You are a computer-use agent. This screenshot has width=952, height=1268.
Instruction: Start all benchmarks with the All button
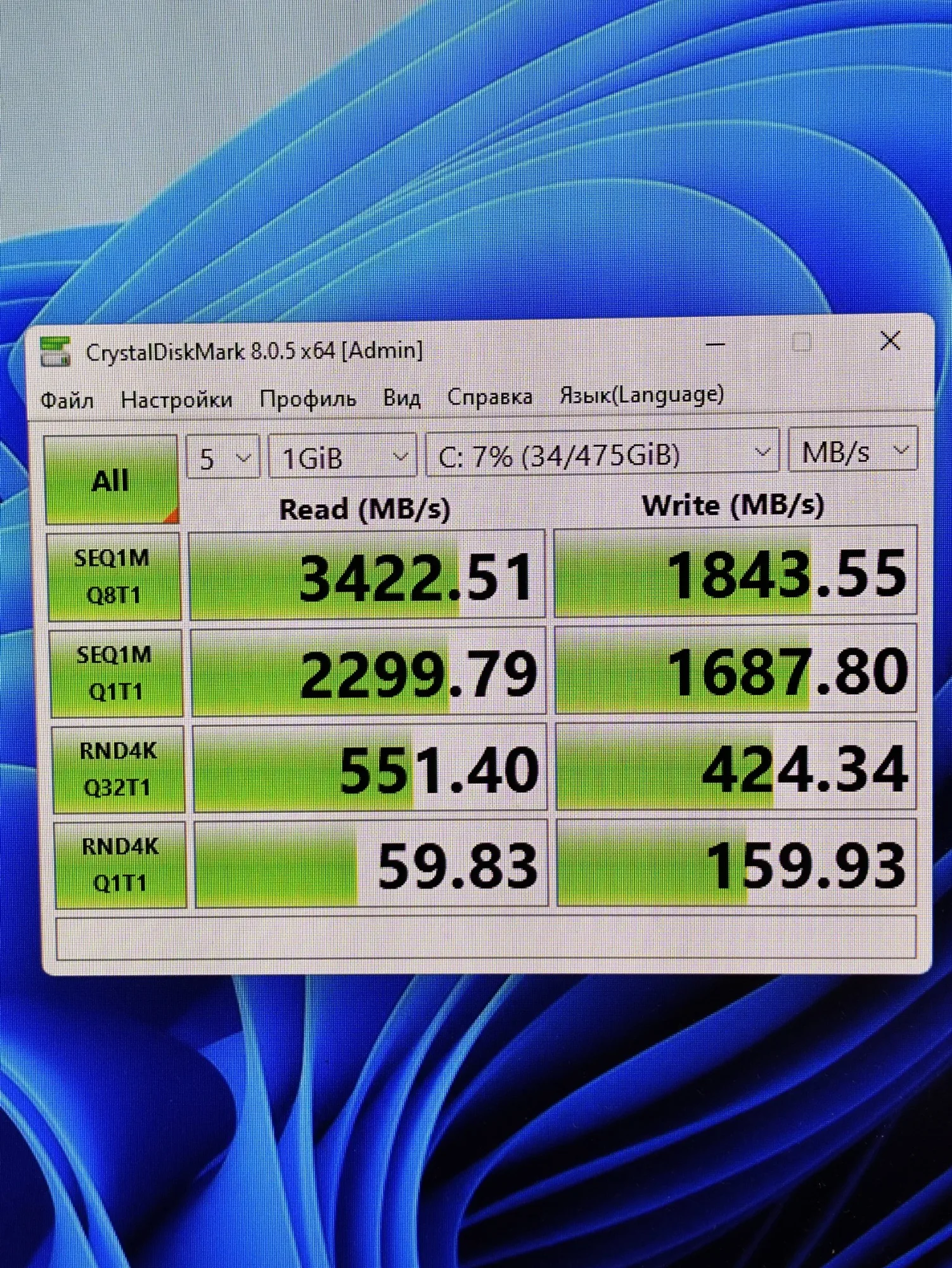click(x=112, y=480)
